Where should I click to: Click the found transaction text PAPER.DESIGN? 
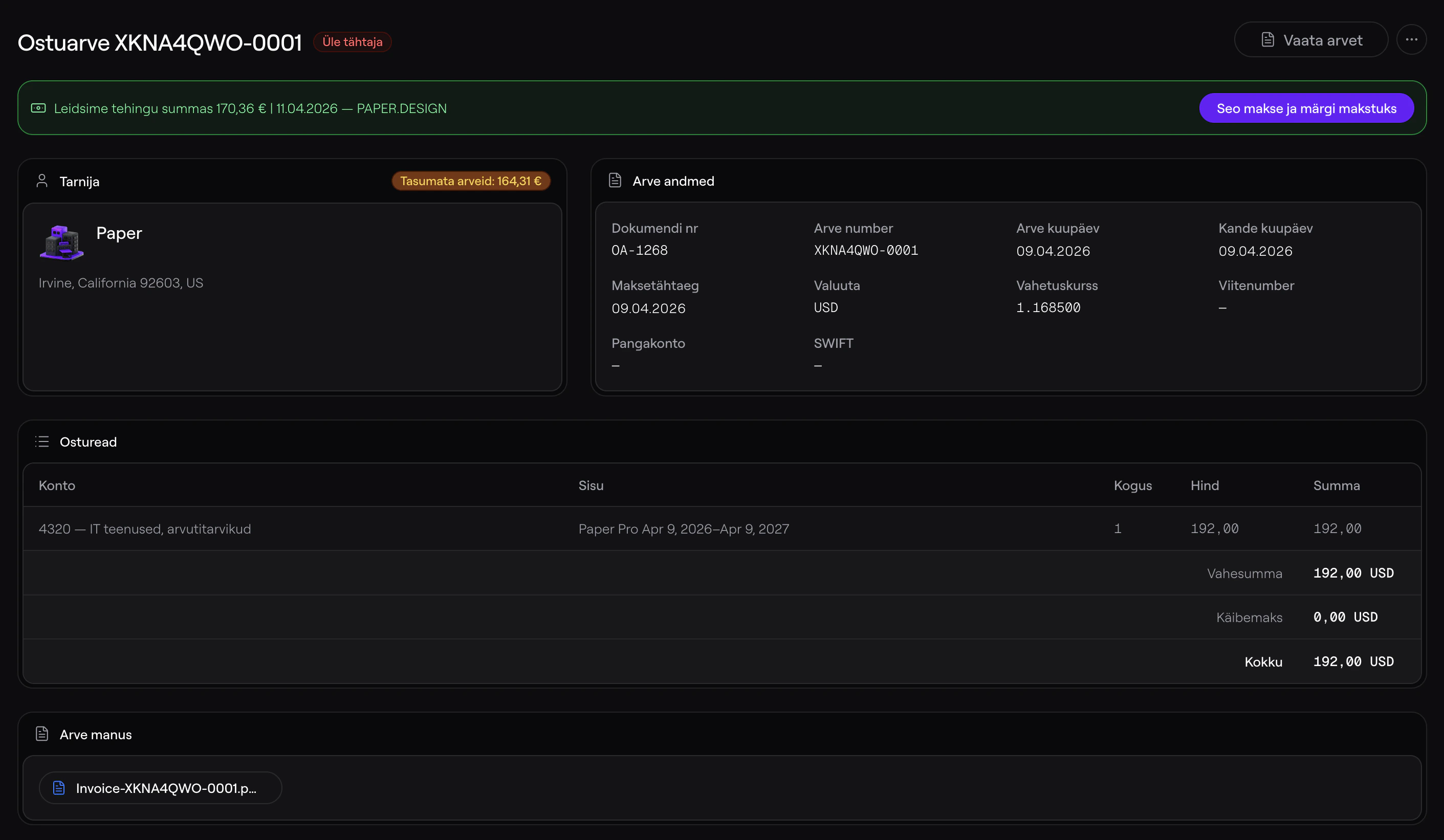pos(401,108)
